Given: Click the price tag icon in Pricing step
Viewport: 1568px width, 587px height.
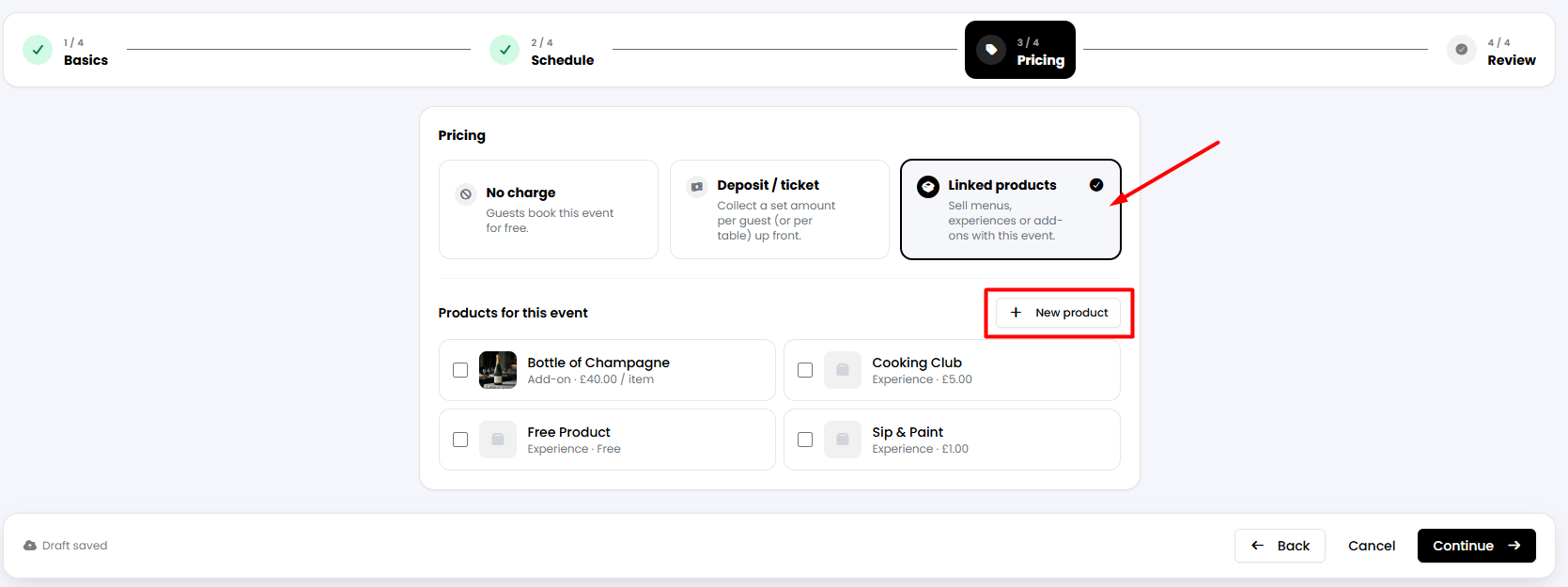Looking at the screenshot, I should click(x=991, y=50).
